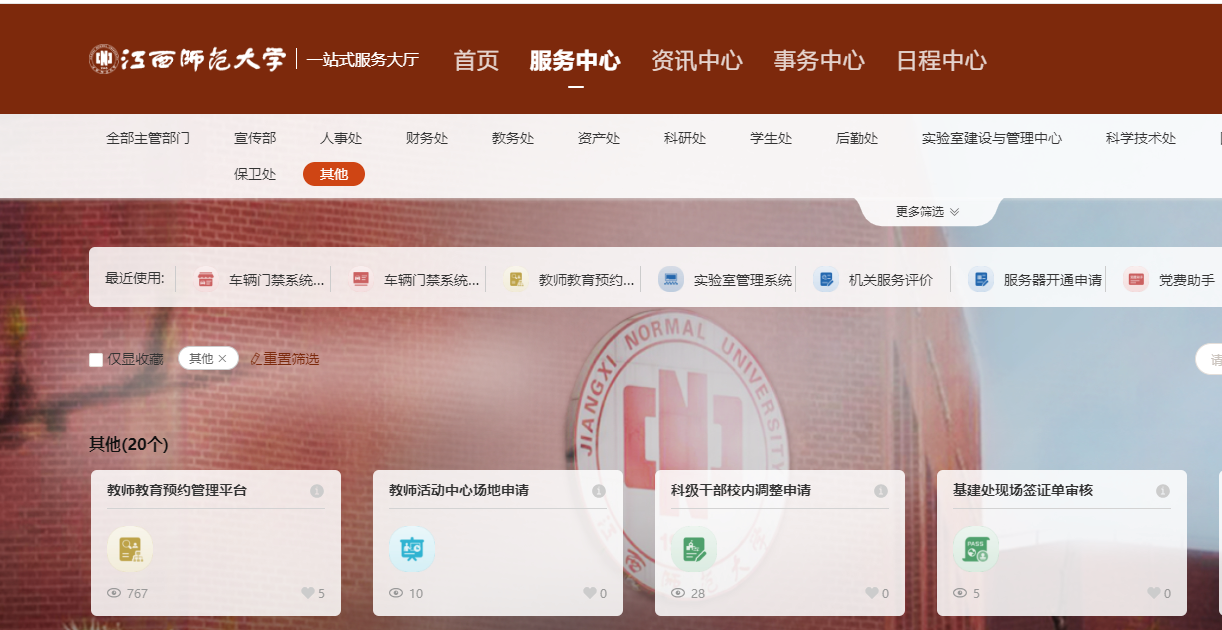Open 实验室管理系统 from recently used
This screenshot has width=1222, height=630.
coord(726,280)
